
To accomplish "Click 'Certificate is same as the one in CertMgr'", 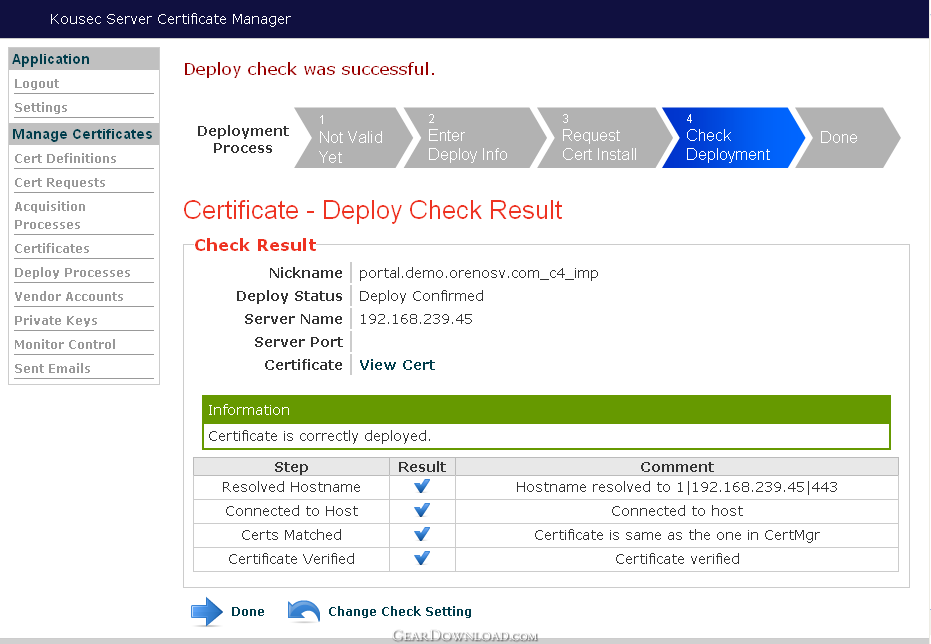I will tap(677, 535).
